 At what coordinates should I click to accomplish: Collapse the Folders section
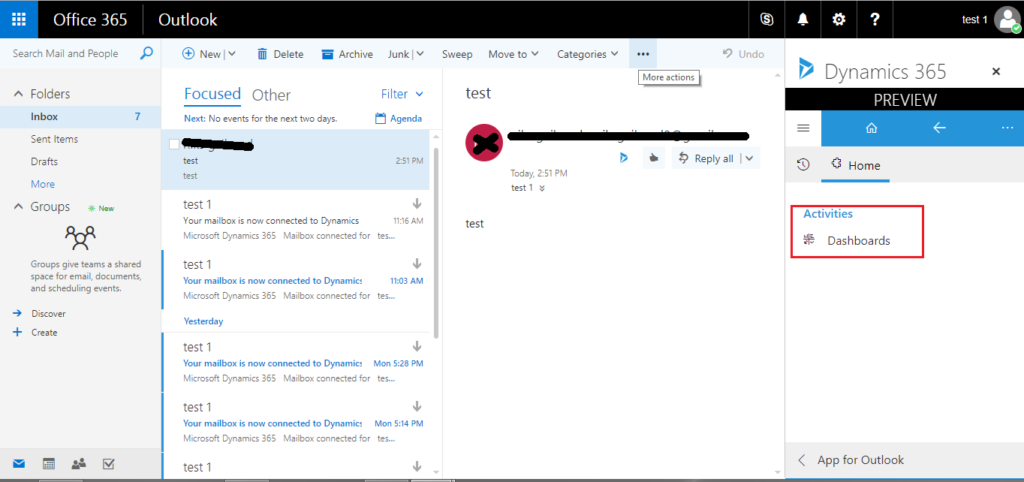18,94
